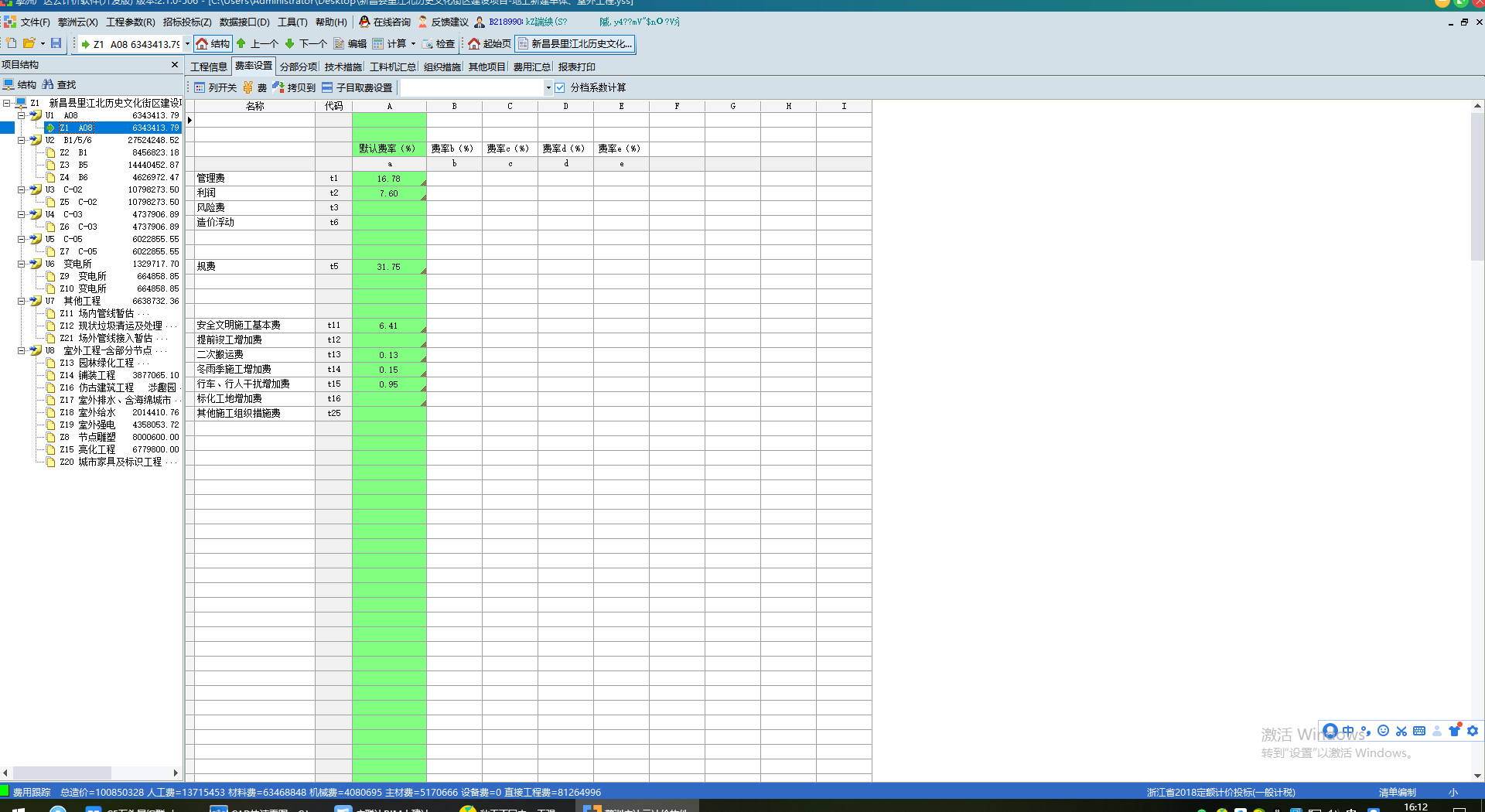Image resolution: width=1485 pixels, height=812 pixels.
Task: Click the Windows taskbar clock 16:12
Action: pos(1415,807)
